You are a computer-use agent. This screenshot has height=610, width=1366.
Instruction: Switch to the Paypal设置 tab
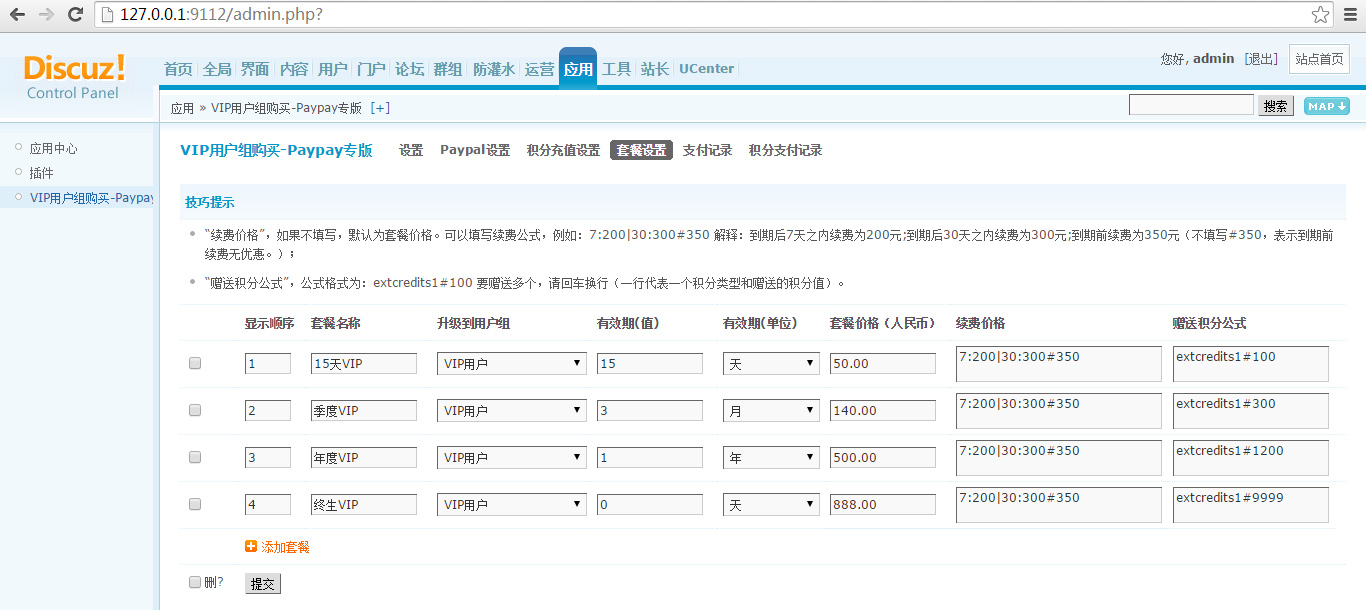[475, 150]
